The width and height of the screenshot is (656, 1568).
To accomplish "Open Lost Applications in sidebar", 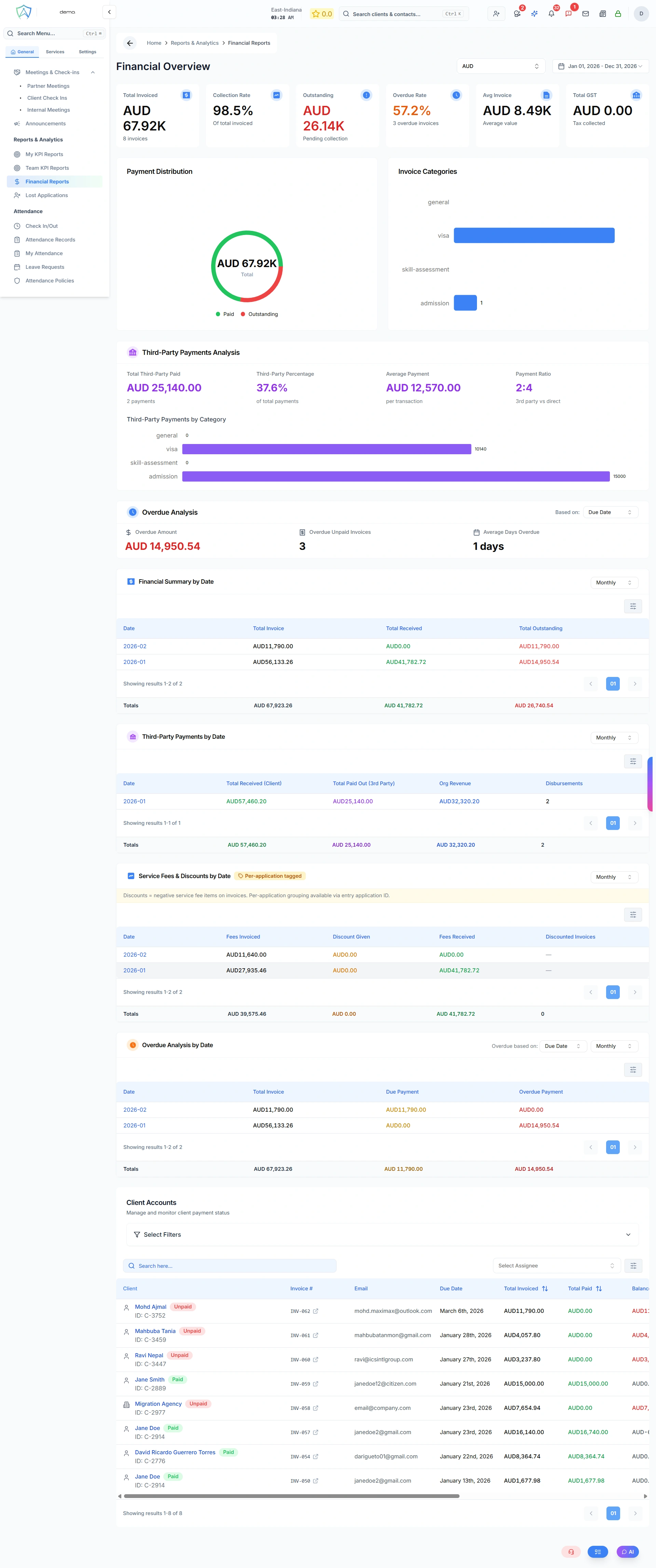I will (46, 195).
